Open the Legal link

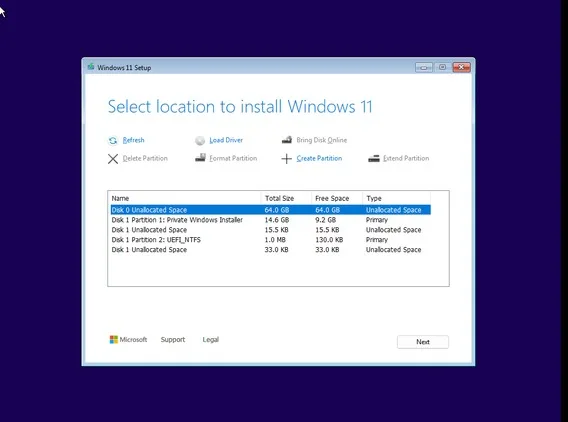point(210,340)
